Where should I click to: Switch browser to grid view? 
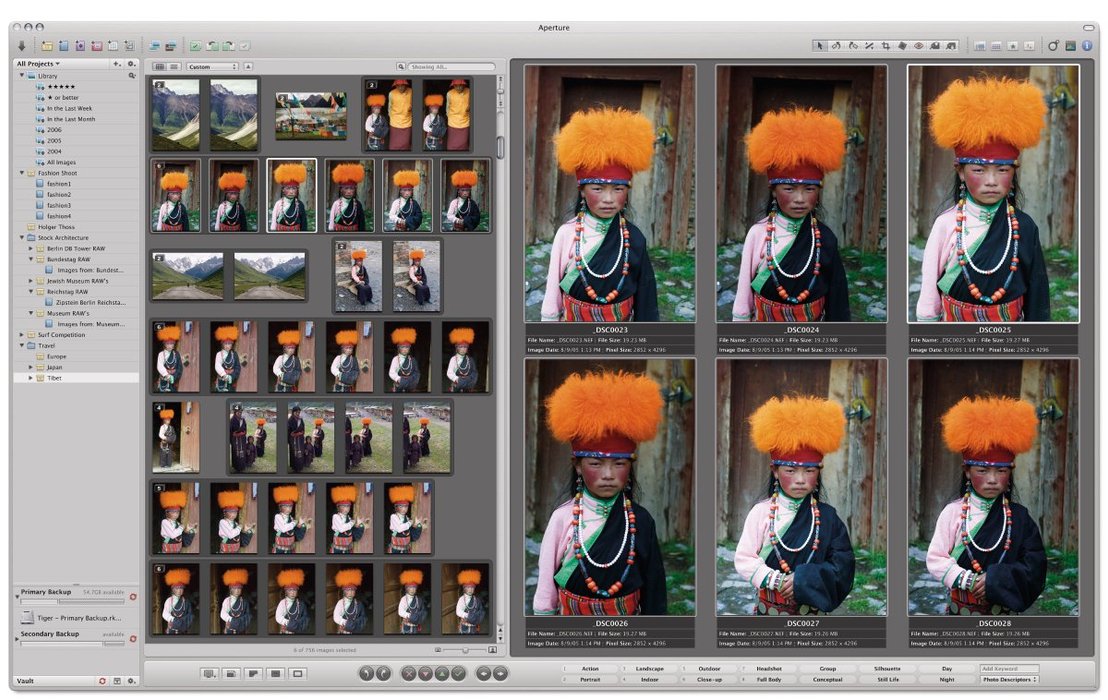click(x=159, y=67)
